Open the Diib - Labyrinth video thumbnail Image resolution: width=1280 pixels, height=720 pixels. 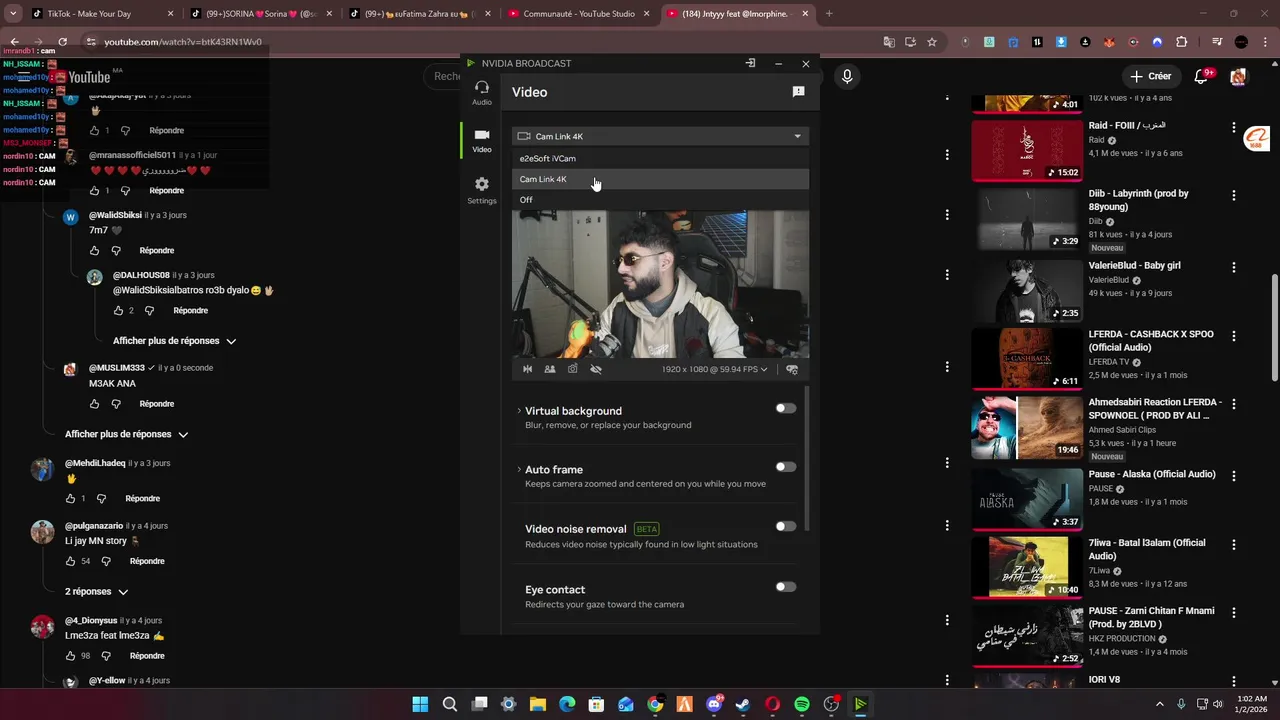(1027, 219)
